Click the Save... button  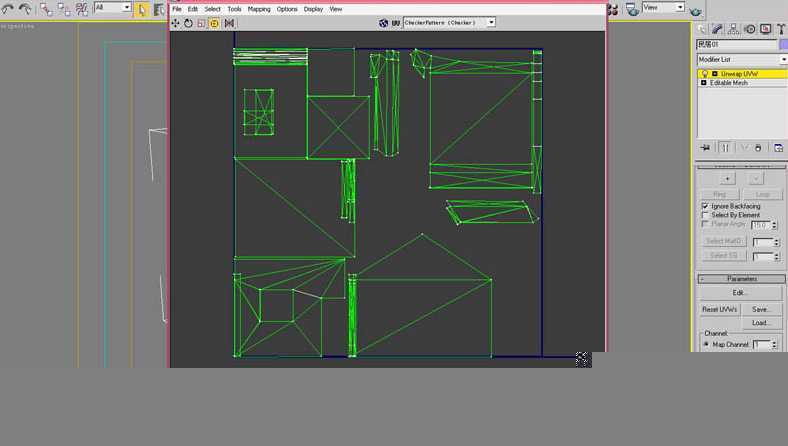point(762,309)
